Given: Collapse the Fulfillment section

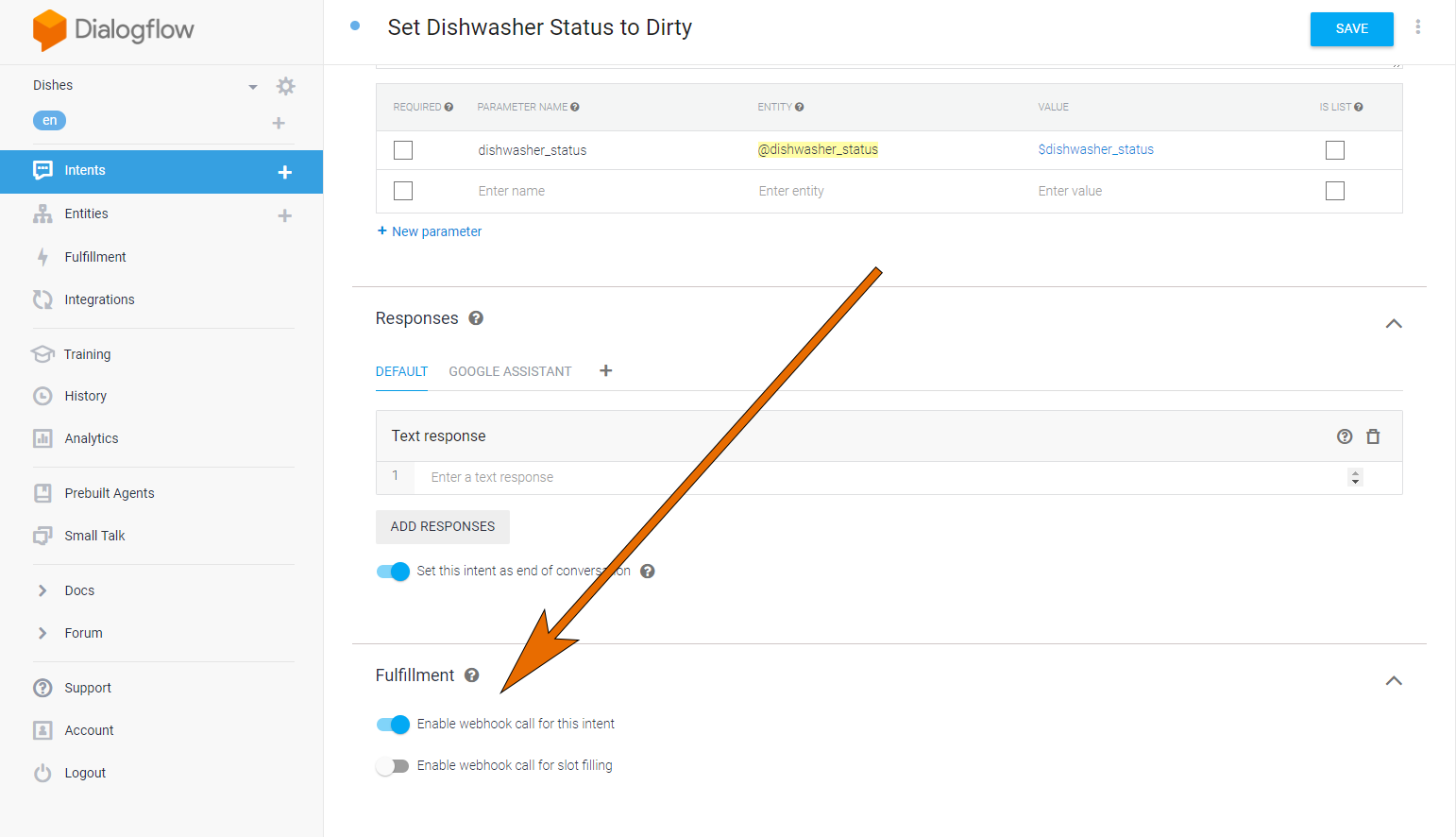Looking at the screenshot, I should click(1394, 680).
